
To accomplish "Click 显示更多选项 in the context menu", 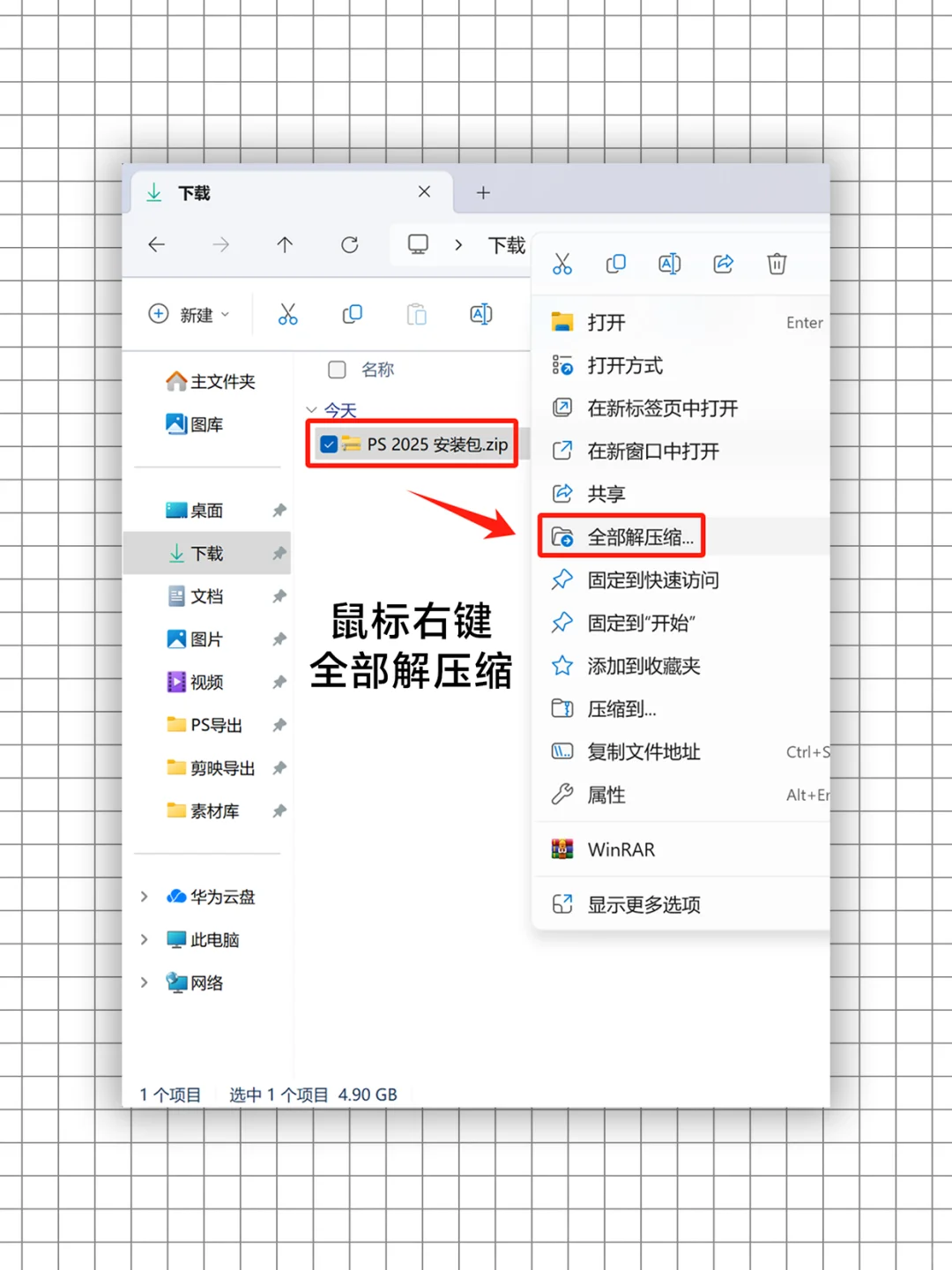I will pyautogui.click(x=644, y=904).
